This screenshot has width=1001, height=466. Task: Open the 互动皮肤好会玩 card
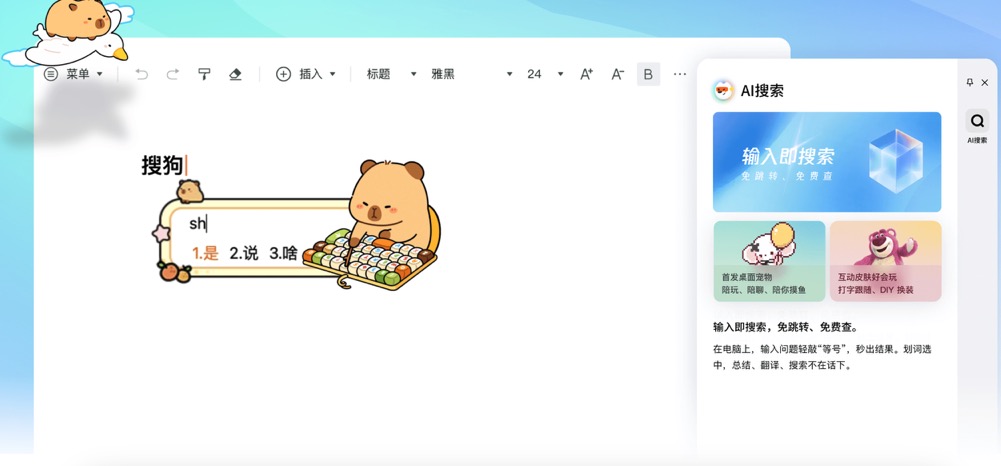[x=885, y=261]
